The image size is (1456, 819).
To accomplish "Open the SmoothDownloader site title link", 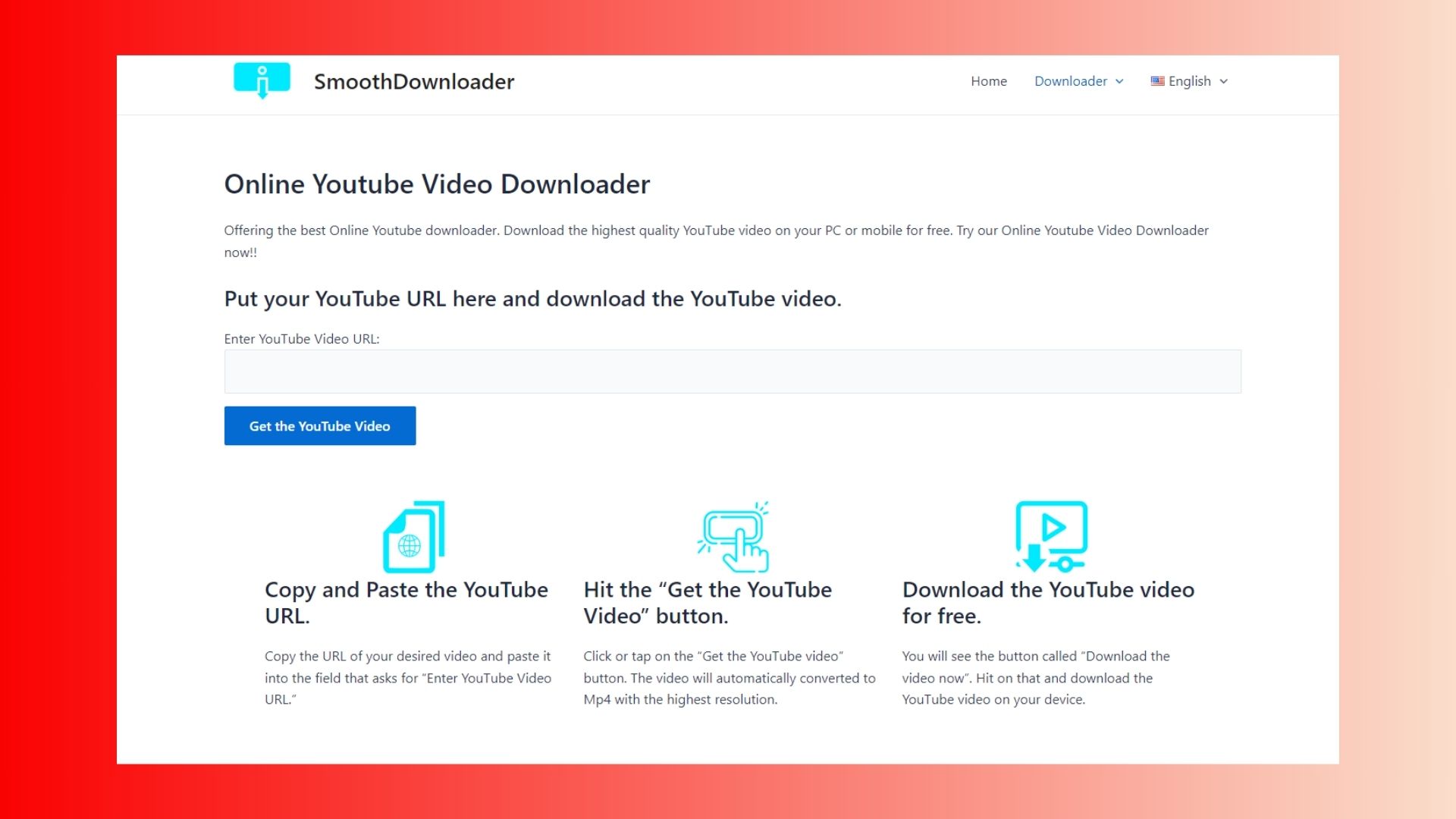I will point(414,81).
